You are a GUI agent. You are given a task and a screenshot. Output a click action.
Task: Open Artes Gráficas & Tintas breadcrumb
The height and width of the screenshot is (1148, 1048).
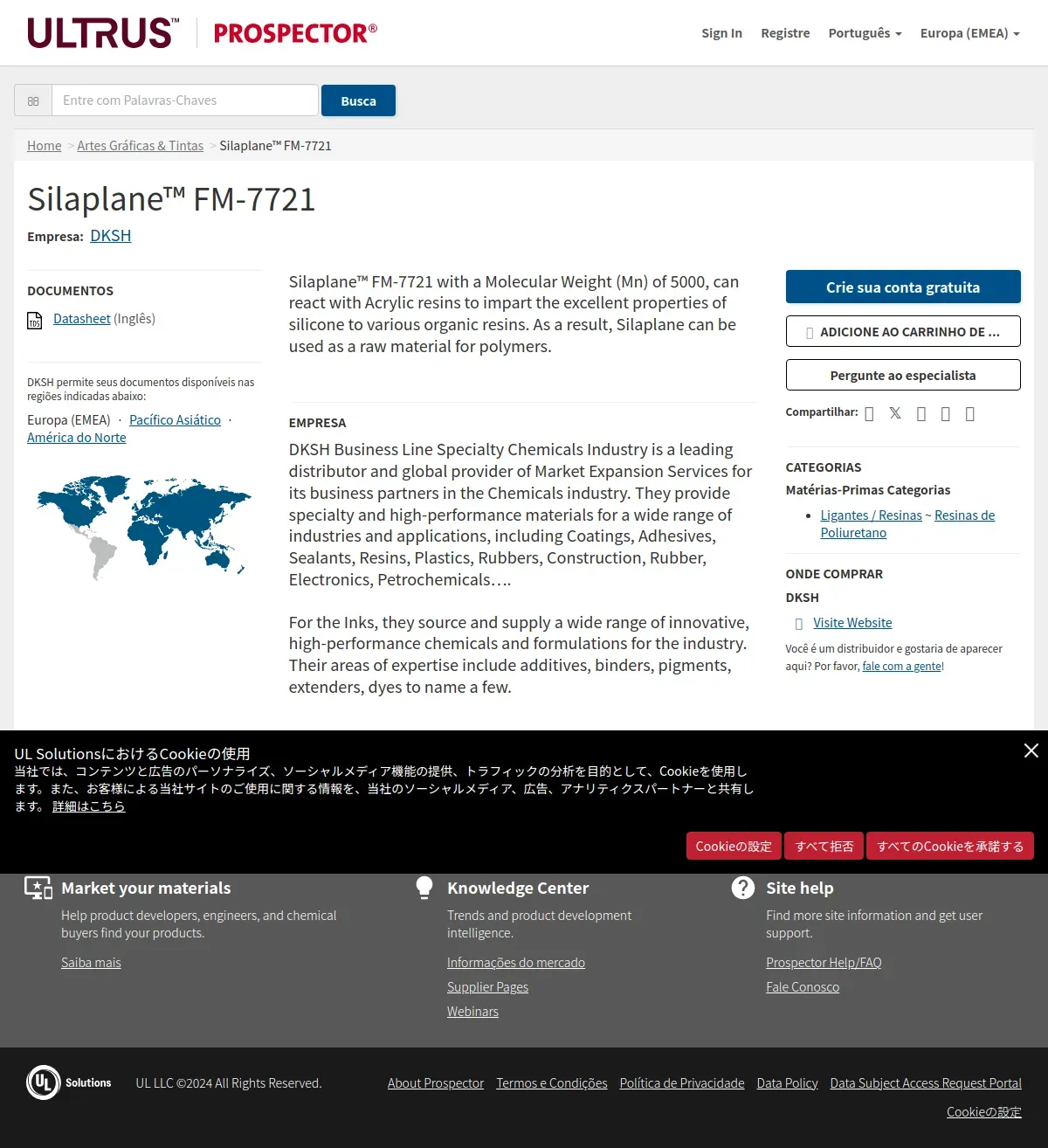[x=140, y=146]
